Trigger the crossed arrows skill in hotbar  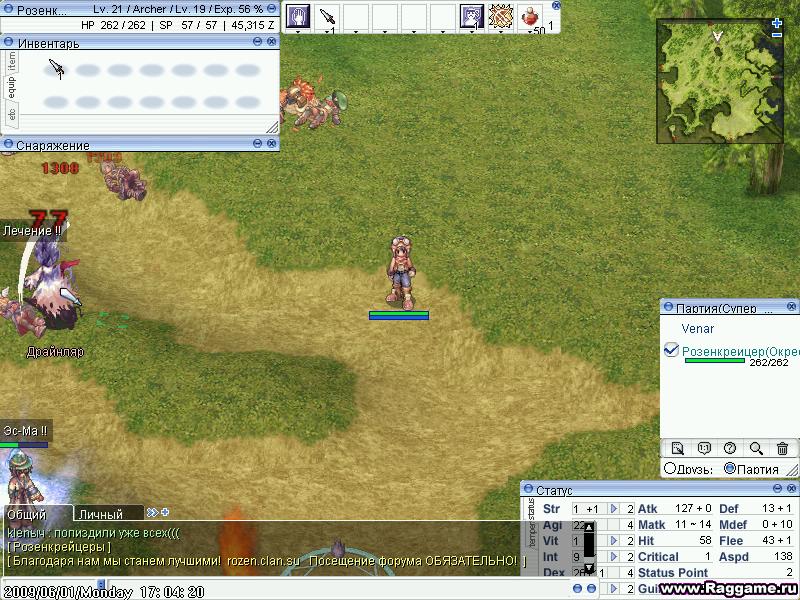501,16
